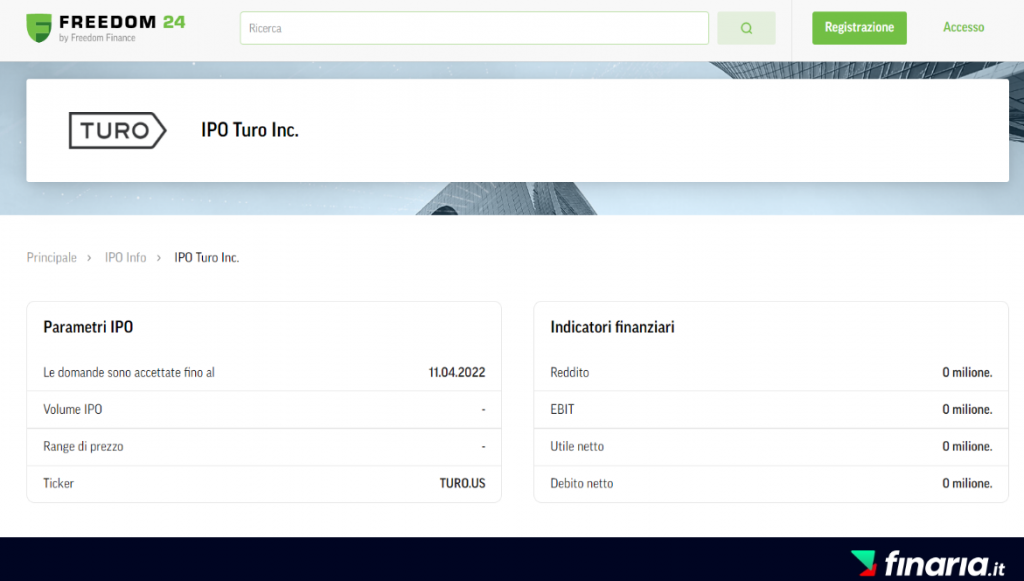Open the Accesso login link
The width and height of the screenshot is (1024, 581).
pos(963,27)
